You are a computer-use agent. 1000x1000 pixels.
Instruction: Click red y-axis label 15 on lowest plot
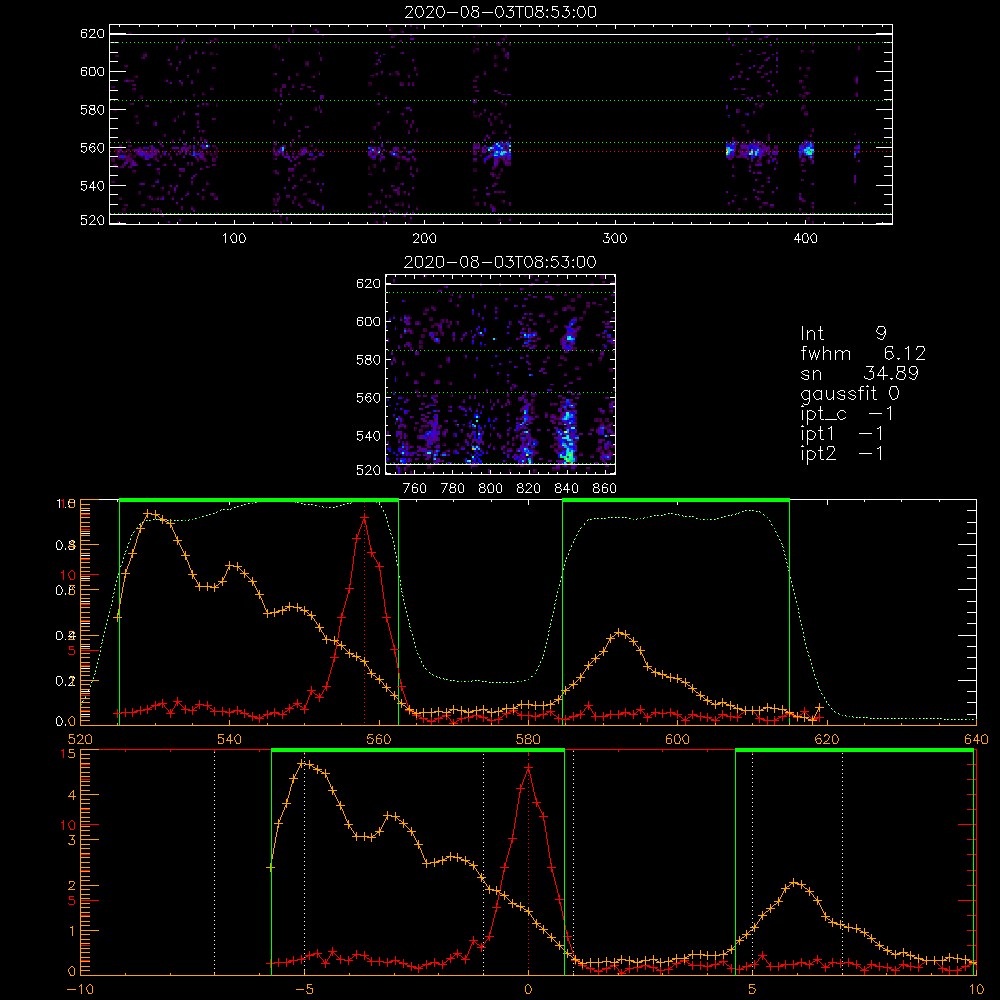68,754
